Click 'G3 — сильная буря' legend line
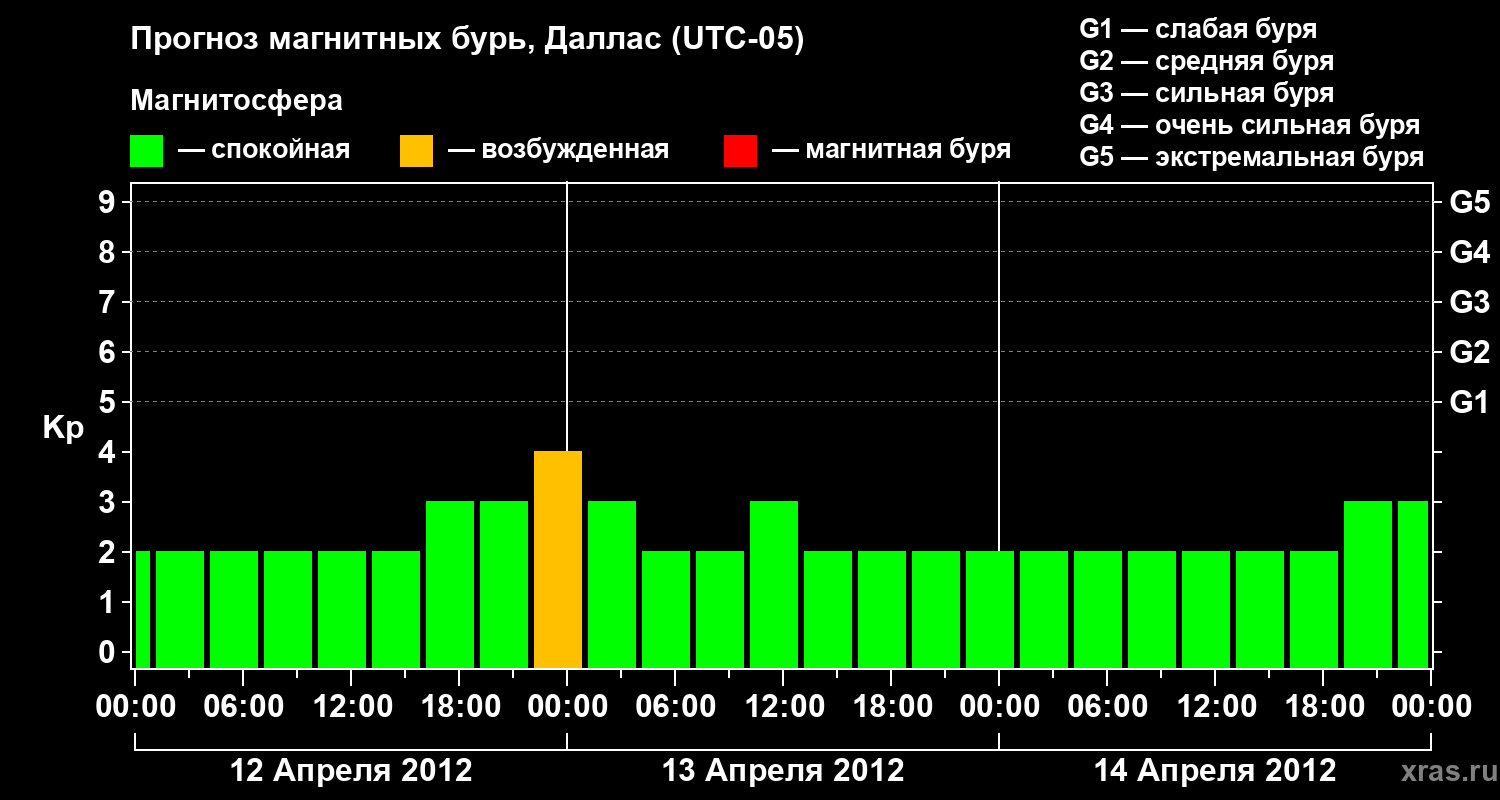This screenshot has height=800, width=1500. coord(1206,93)
